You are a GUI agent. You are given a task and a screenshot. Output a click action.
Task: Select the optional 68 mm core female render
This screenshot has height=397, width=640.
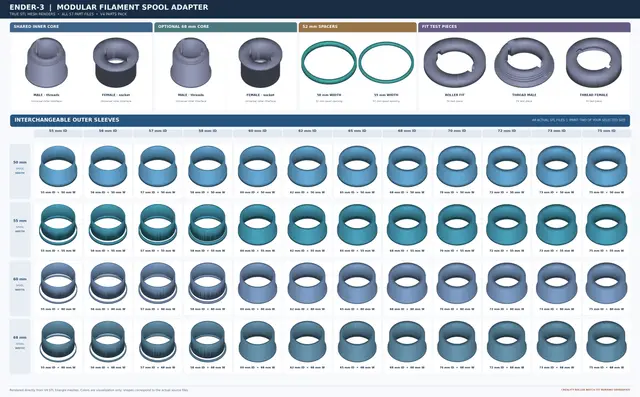pyautogui.click(x=260, y=62)
